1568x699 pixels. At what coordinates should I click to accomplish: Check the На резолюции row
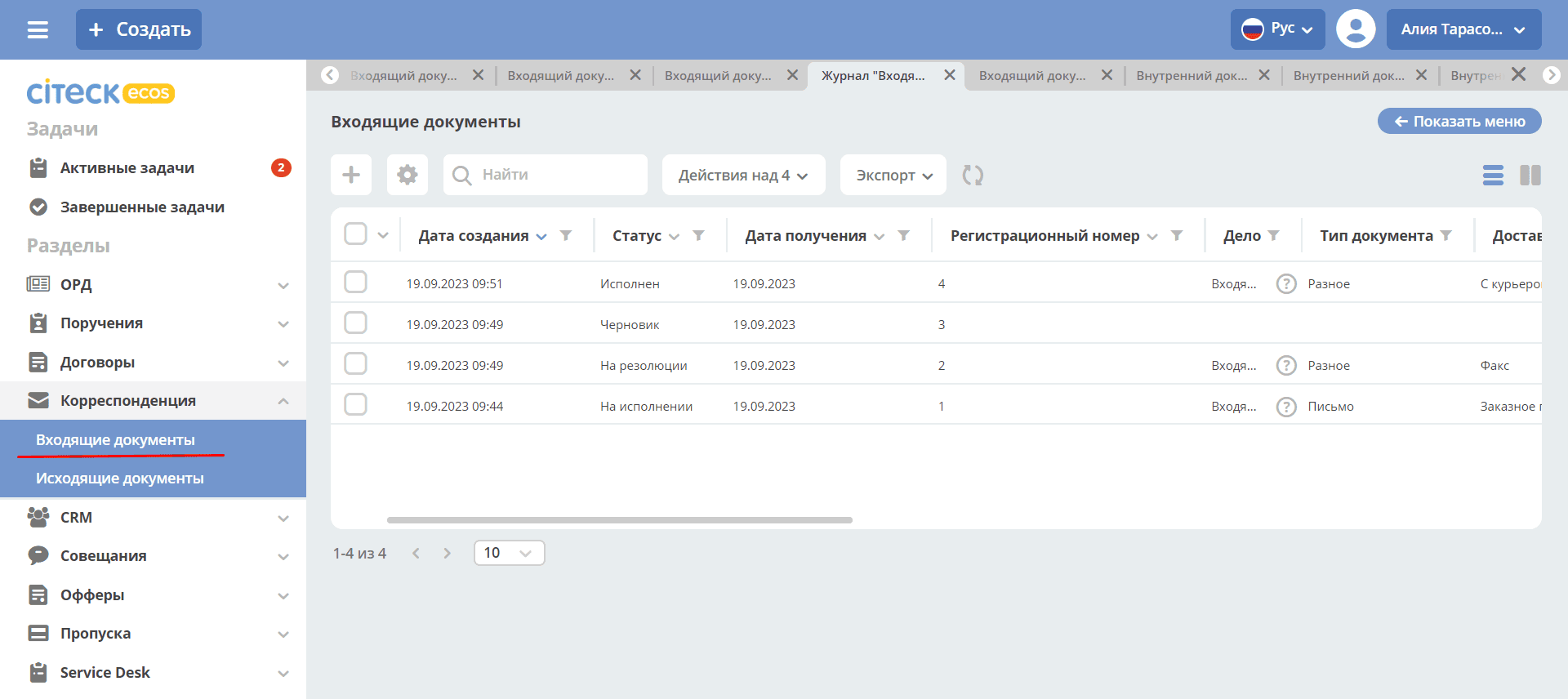click(x=355, y=363)
